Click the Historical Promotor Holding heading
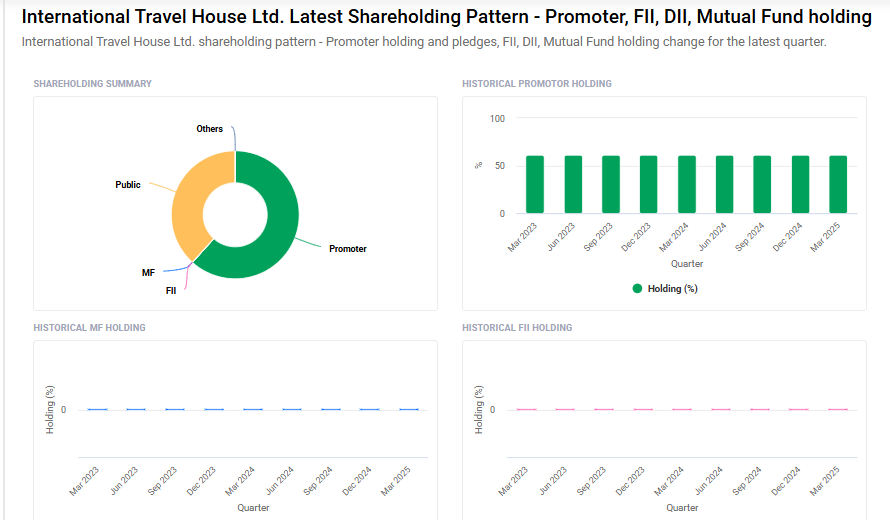This screenshot has width=890, height=520. pos(537,83)
